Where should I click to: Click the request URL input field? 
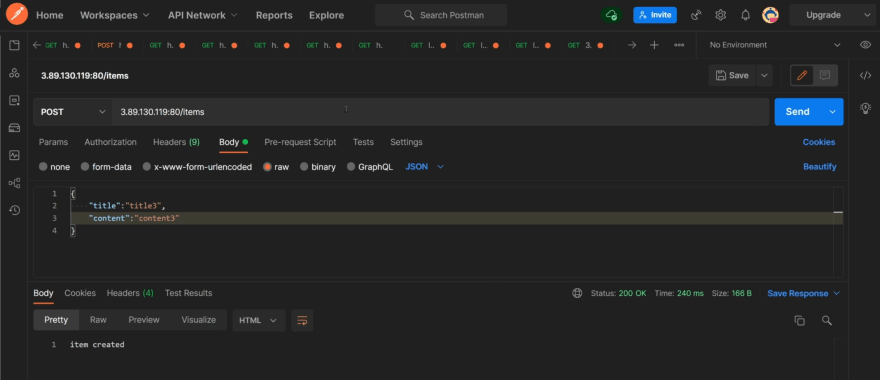441,112
